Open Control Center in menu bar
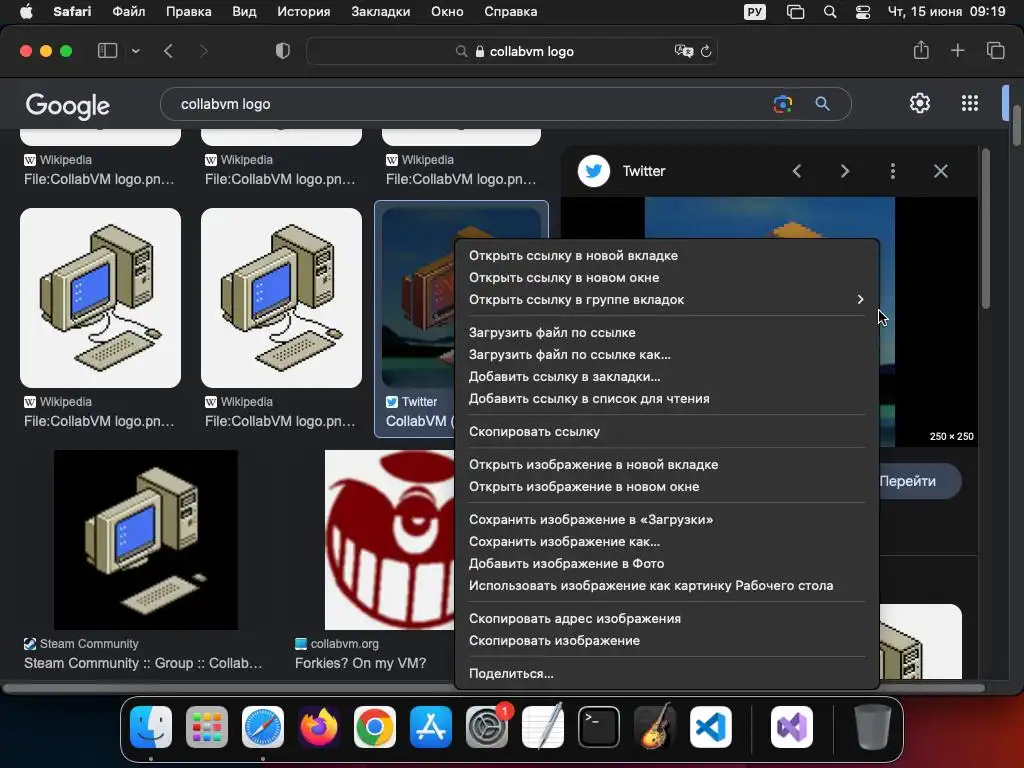The width and height of the screenshot is (1024, 768). (863, 12)
